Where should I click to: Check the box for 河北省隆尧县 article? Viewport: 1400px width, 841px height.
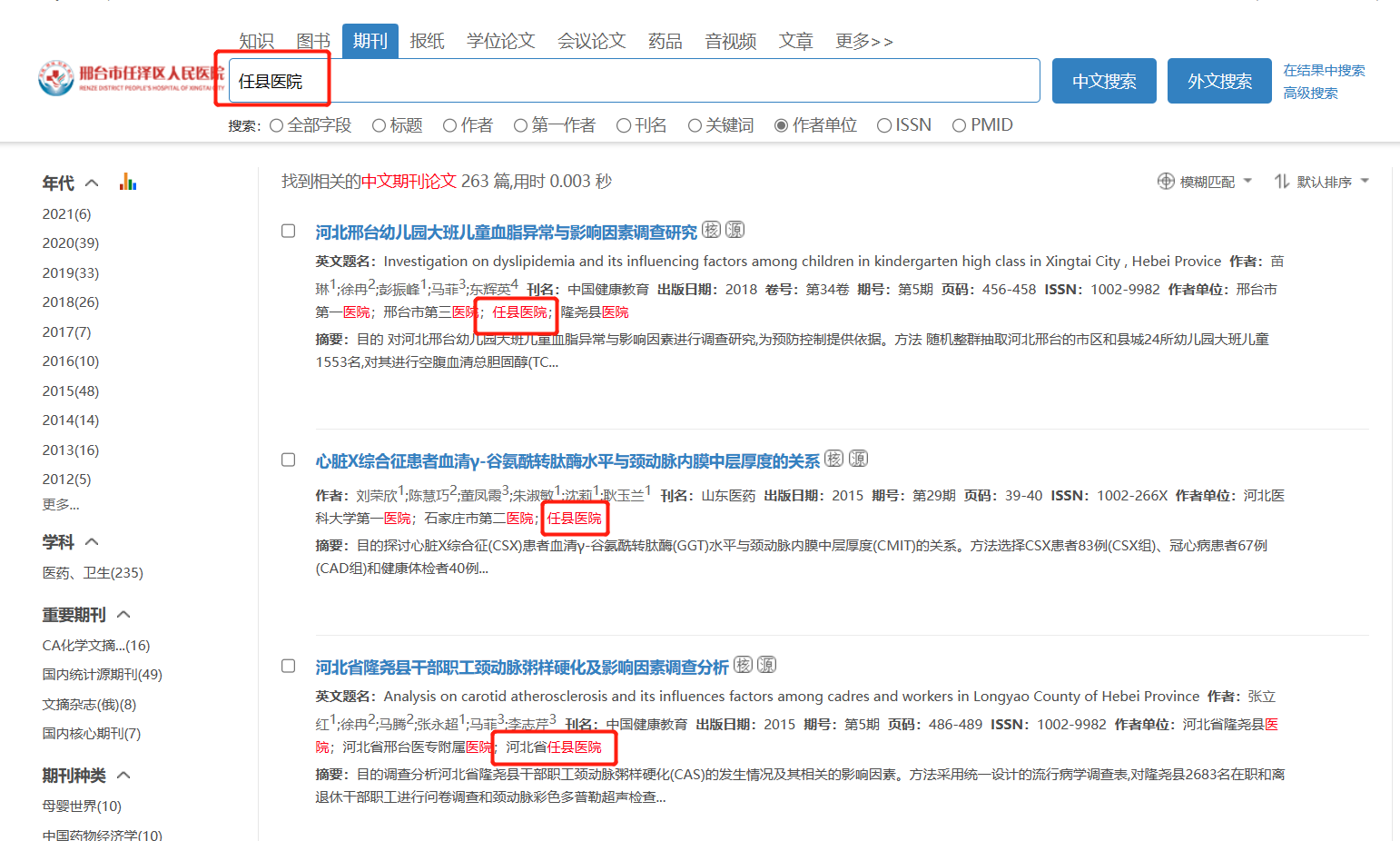[289, 666]
